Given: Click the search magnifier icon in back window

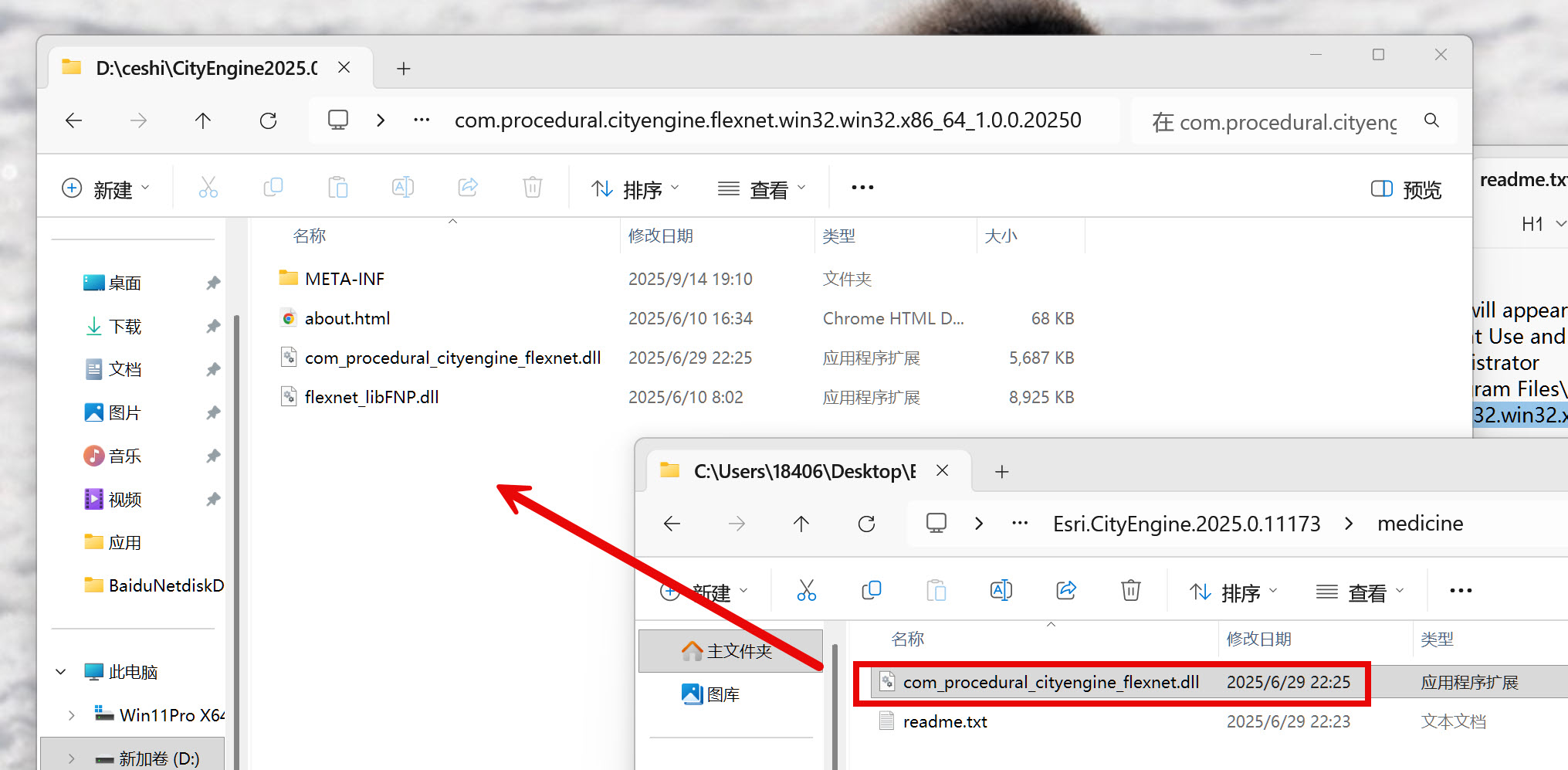Looking at the screenshot, I should coord(1431,121).
